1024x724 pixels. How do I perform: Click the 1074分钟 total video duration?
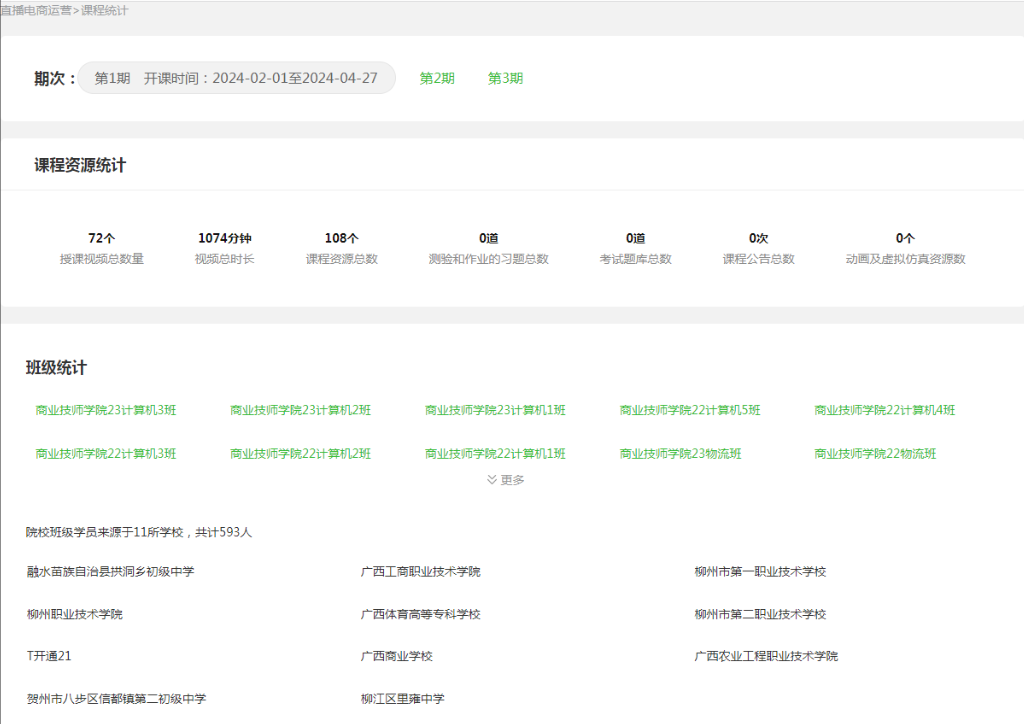[x=225, y=238]
